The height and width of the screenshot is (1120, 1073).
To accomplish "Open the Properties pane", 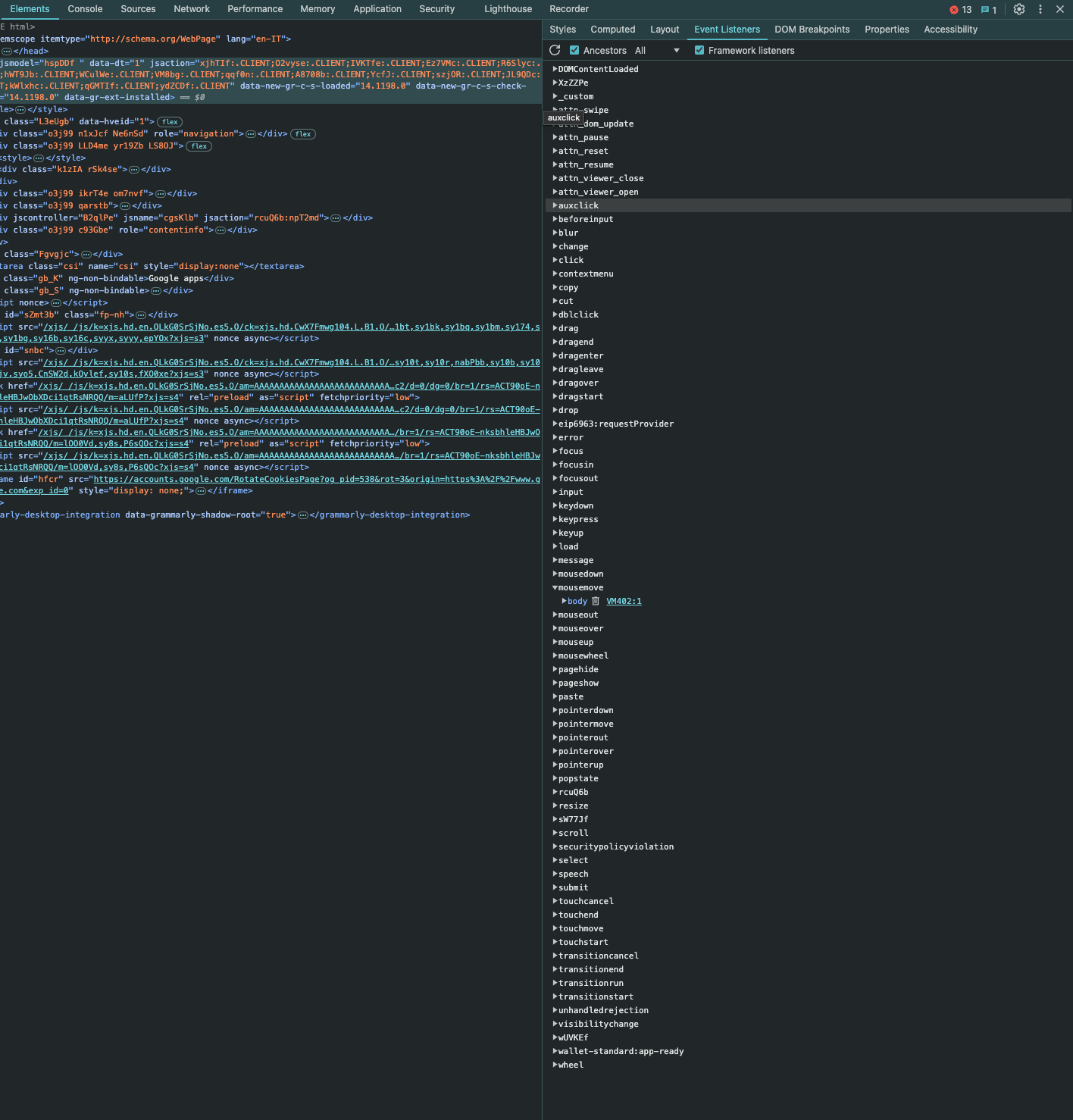I will coord(887,30).
